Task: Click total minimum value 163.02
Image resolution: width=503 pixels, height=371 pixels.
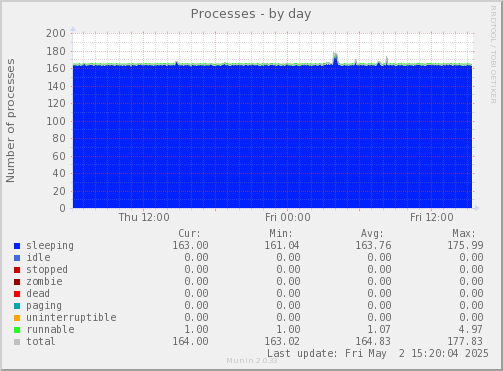Action: click(x=282, y=341)
